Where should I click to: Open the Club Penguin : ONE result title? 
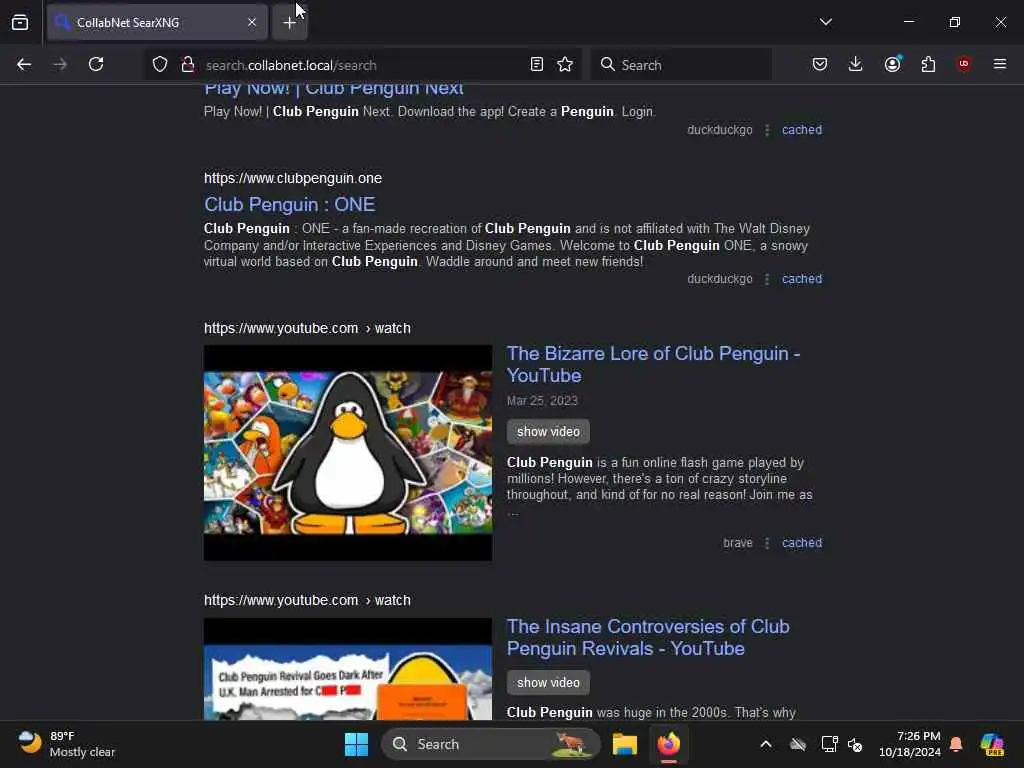tap(289, 204)
